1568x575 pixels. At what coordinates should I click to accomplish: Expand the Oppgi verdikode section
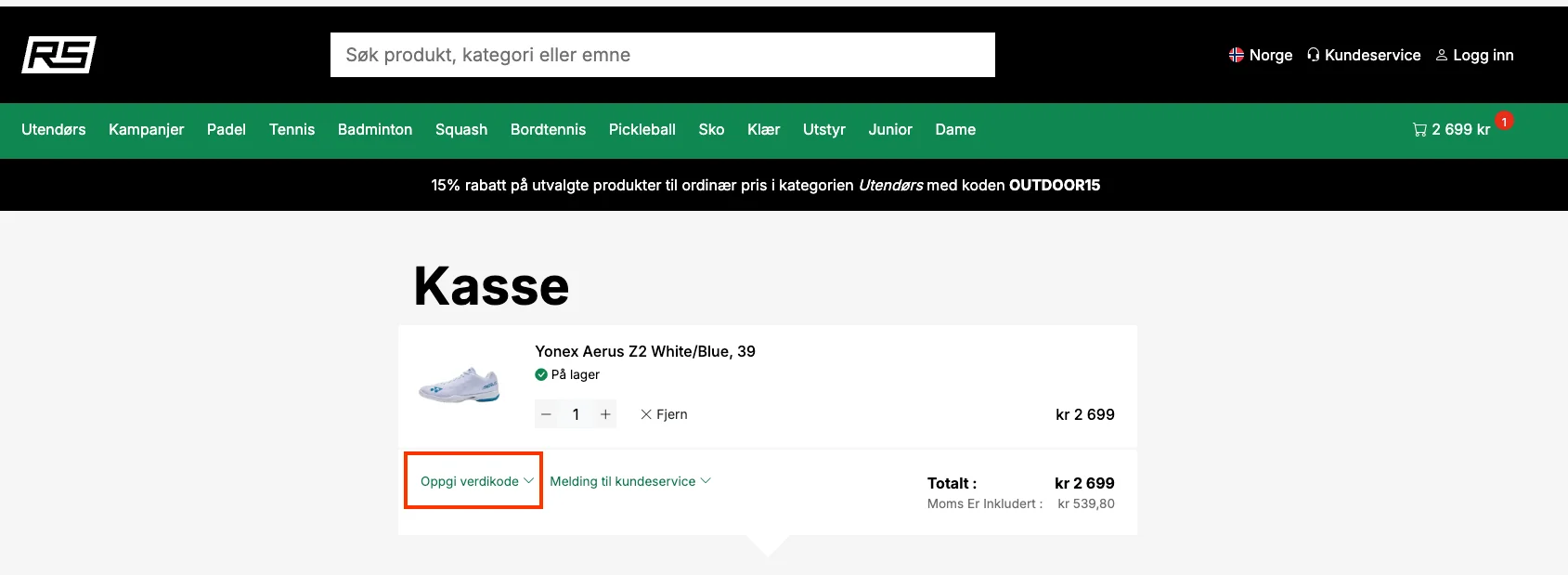pyautogui.click(x=477, y=481)
